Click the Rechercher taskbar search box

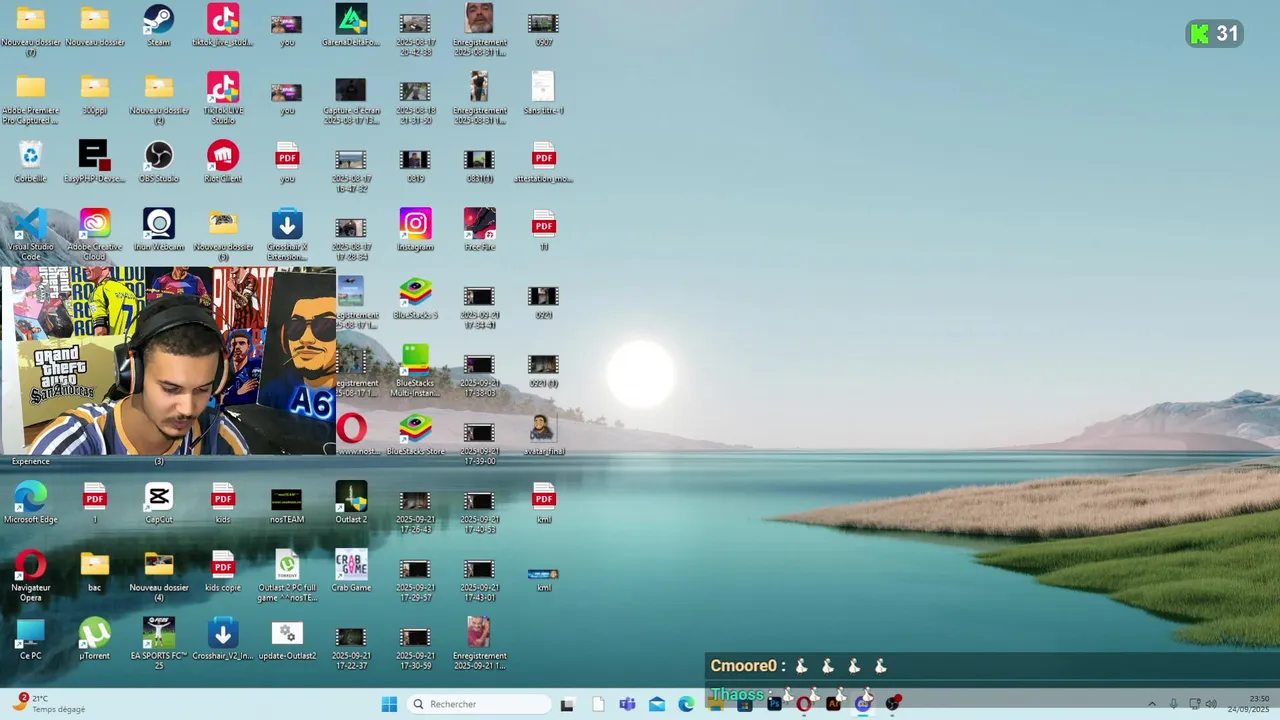click(x=480, y=704)
